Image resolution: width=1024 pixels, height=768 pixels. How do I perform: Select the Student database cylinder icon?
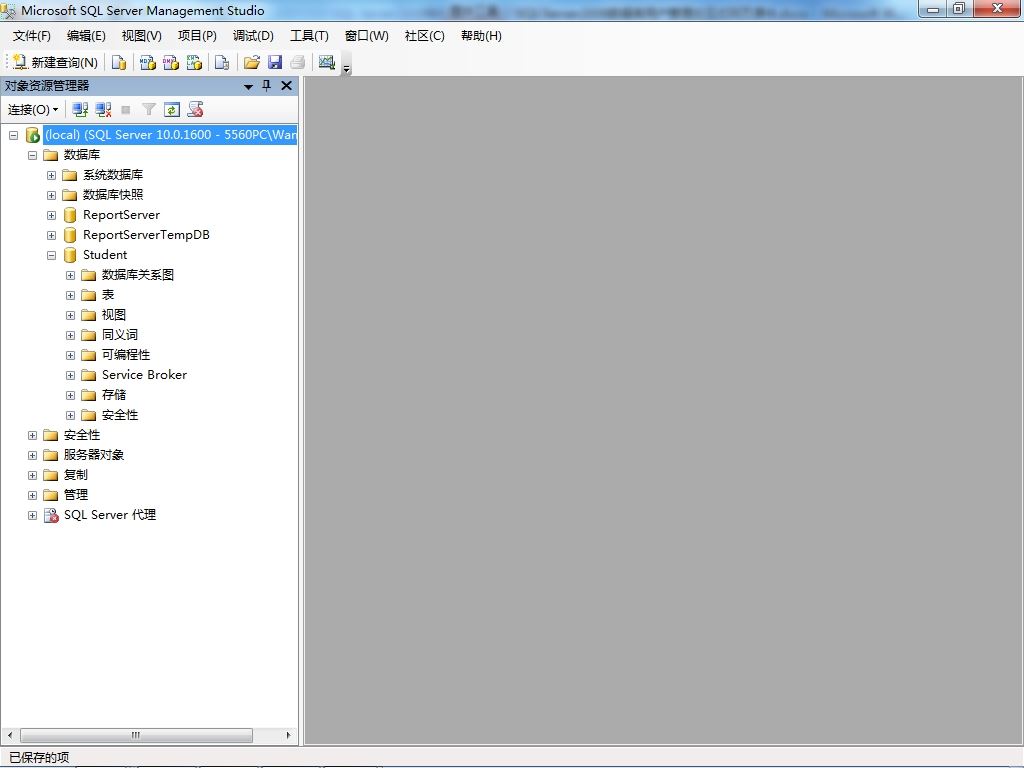click(70, 255)
